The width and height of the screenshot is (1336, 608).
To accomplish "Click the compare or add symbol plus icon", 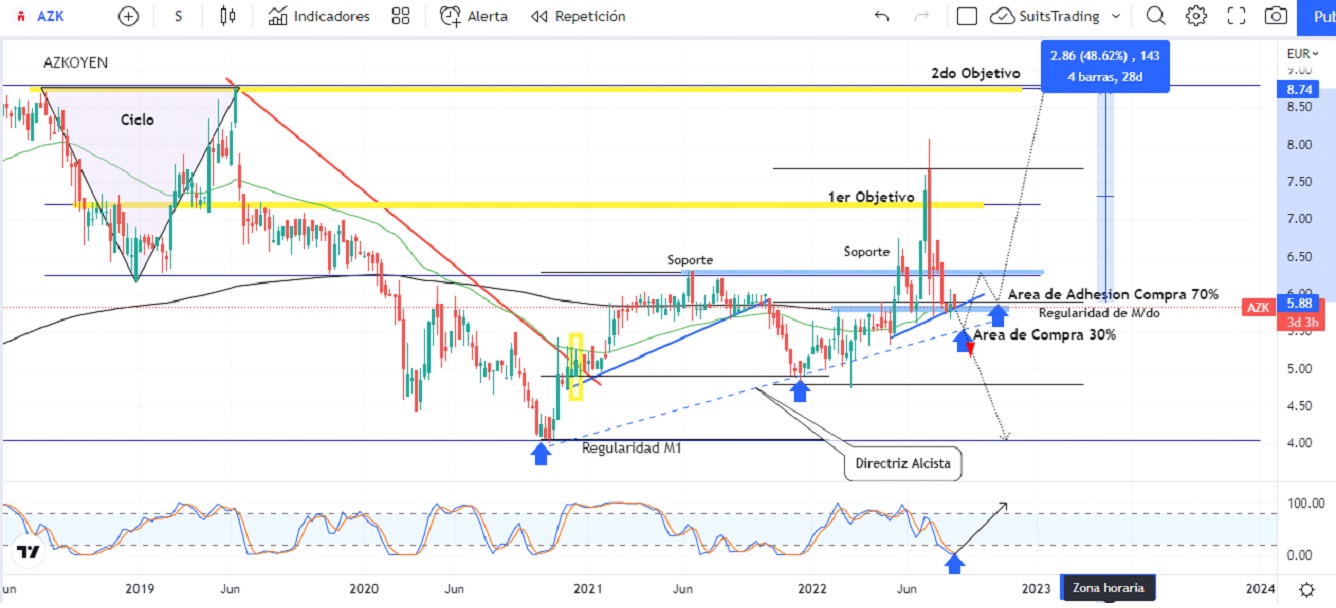I will coord(129,16).
